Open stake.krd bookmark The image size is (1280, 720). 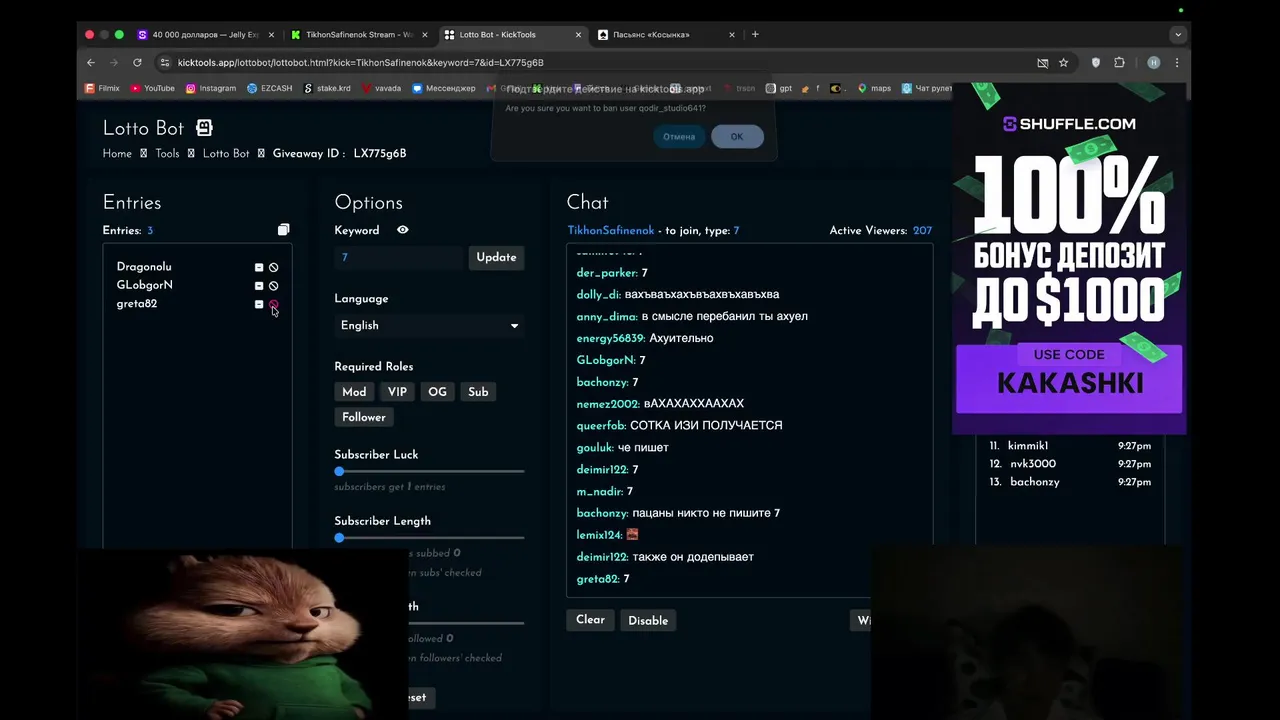327,88
